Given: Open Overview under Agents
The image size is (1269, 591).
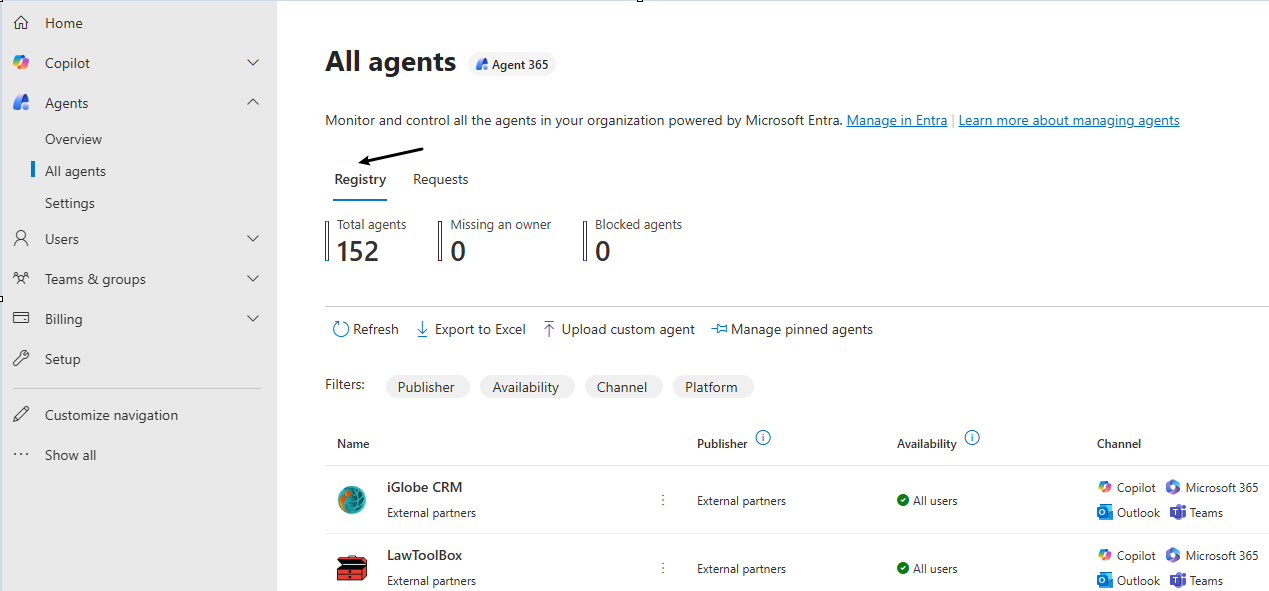Looking at the screenshot, I should [x=74, y=139].
